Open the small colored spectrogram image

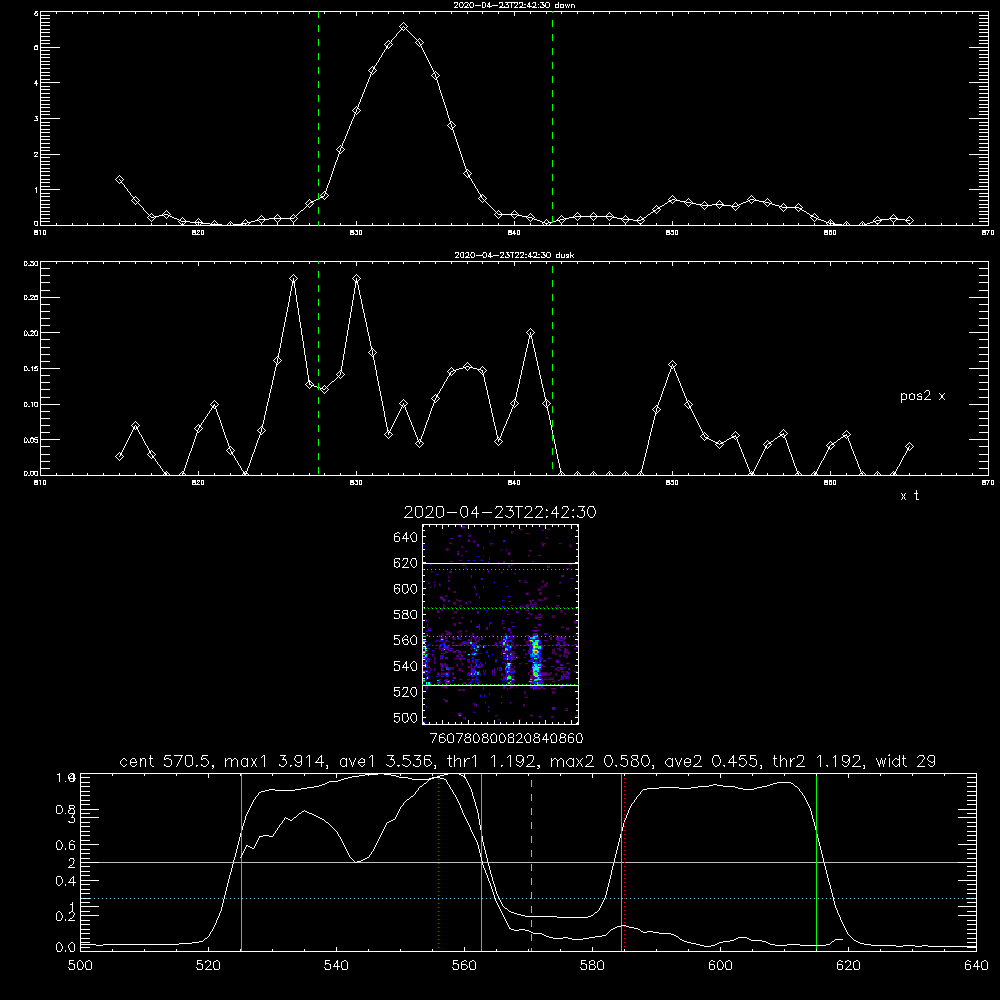[501, 624]
